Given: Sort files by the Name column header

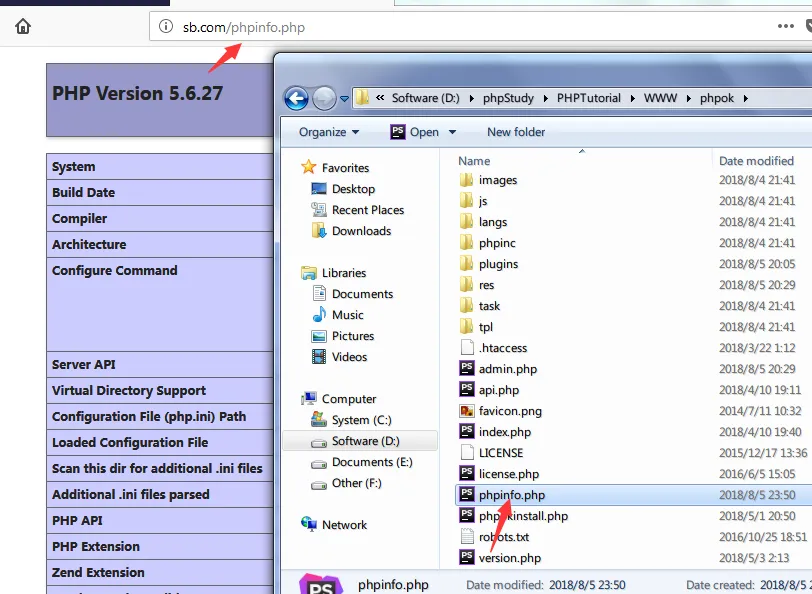Looking at the screenshot, I should [474, 161].
